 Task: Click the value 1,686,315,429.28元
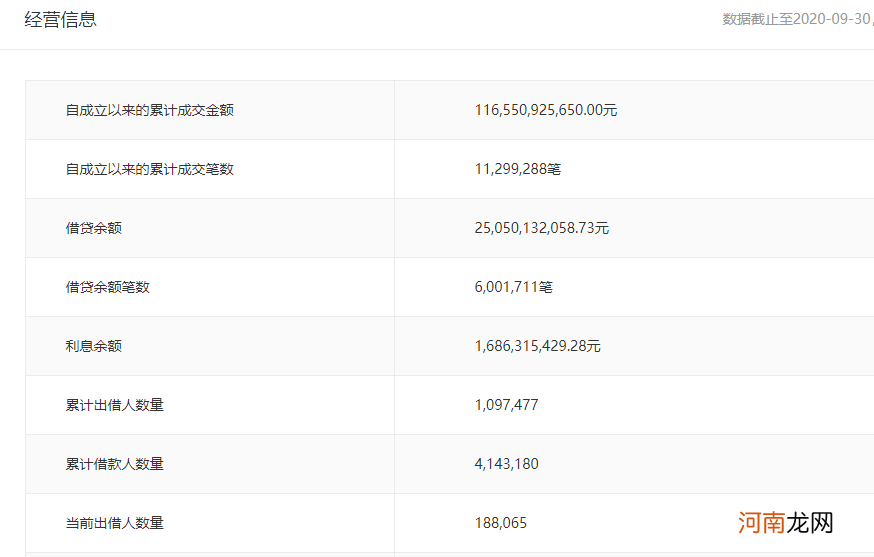(537, 346)
